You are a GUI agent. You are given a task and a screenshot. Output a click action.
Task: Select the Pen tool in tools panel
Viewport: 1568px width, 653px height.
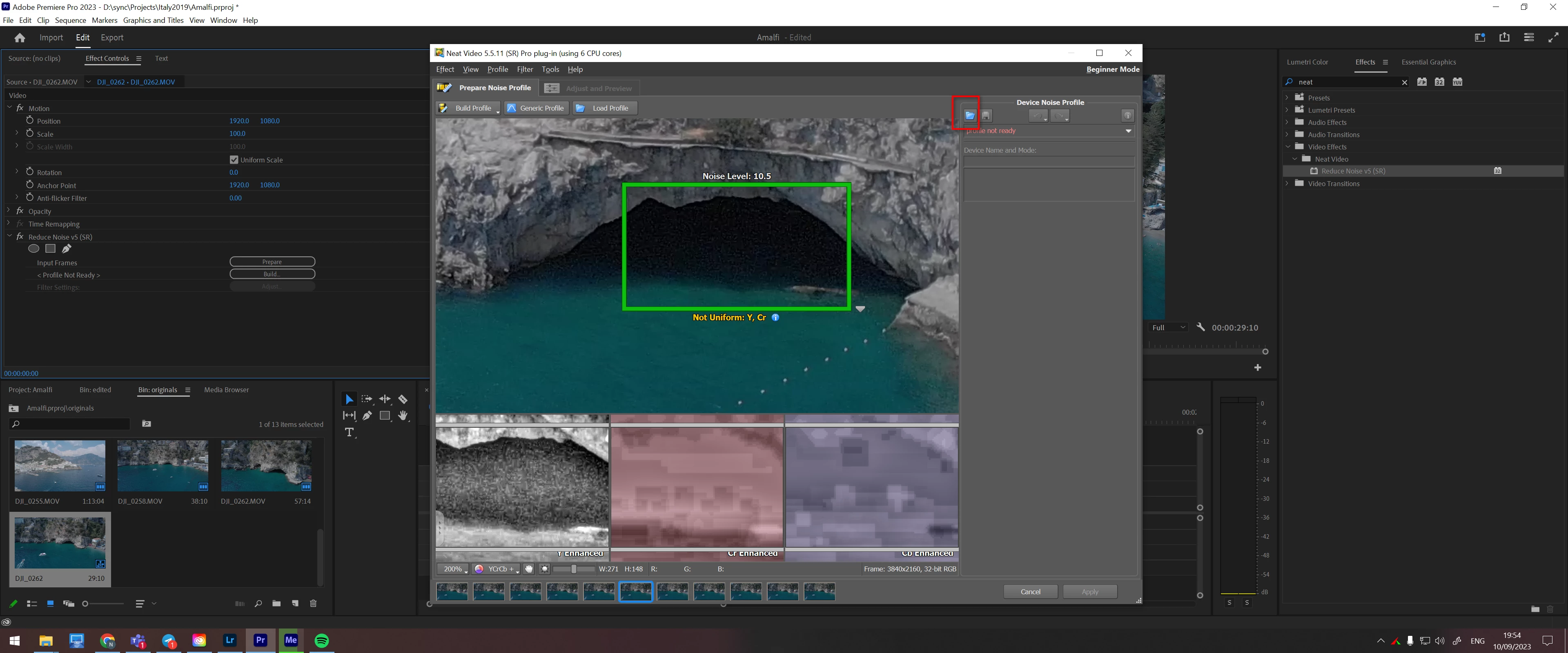coord(367,415)
